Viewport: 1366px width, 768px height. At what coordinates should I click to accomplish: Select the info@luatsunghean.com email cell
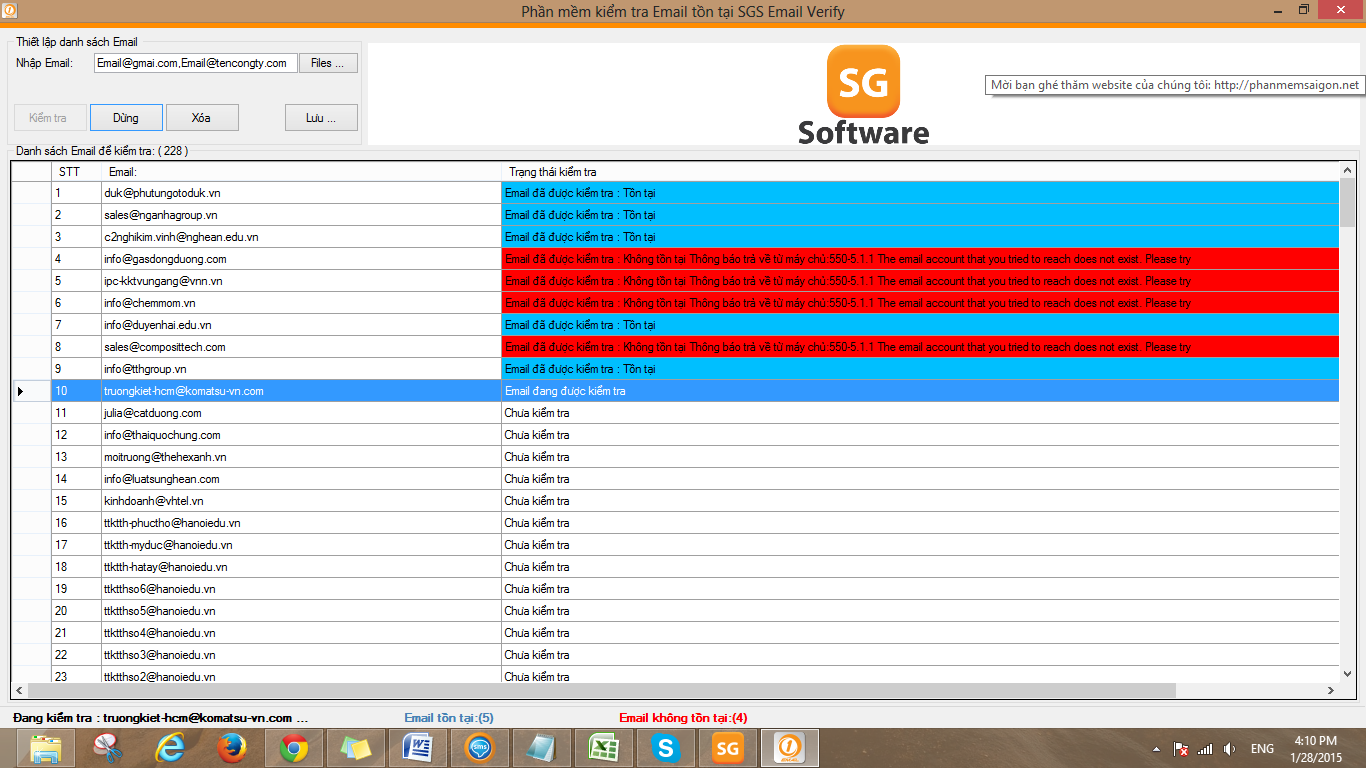pyautogui.click(x=301, y=479)
